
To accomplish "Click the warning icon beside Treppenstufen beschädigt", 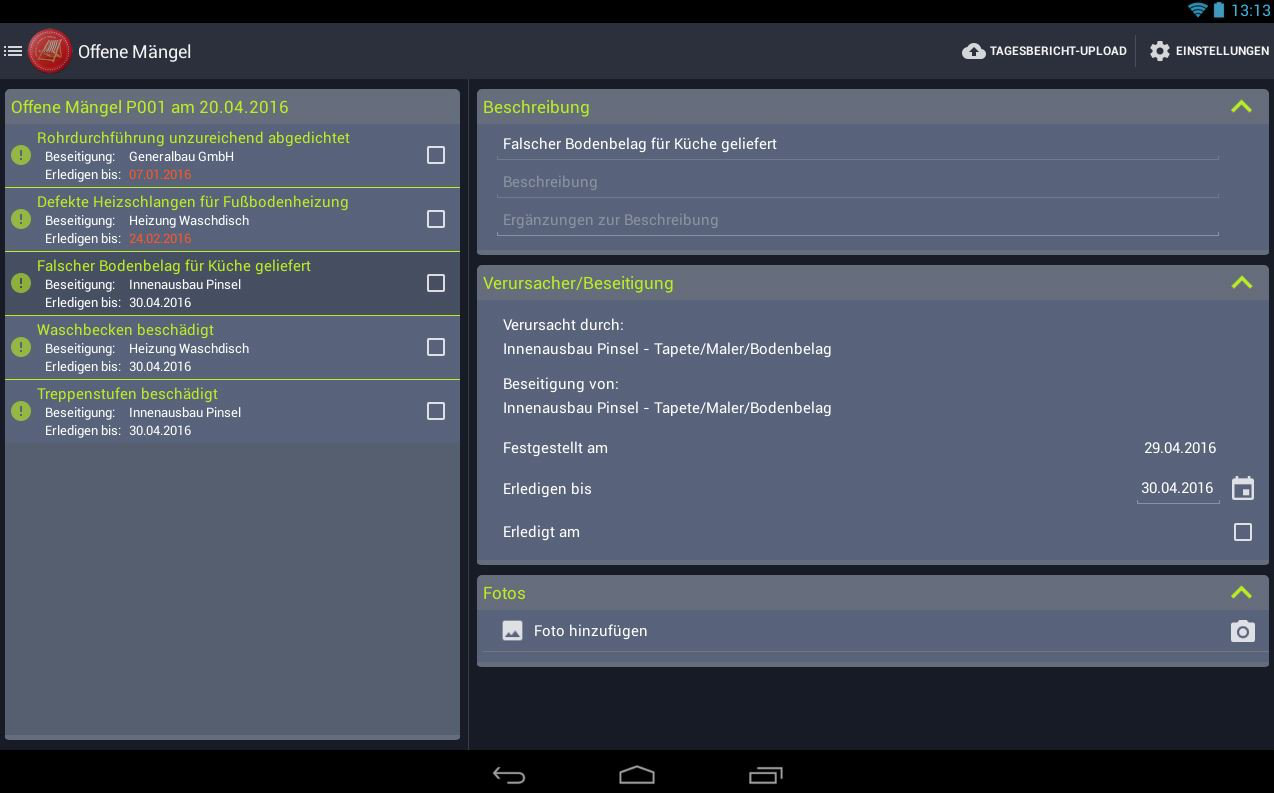I will pyautogui.click(x=21, y=411).
